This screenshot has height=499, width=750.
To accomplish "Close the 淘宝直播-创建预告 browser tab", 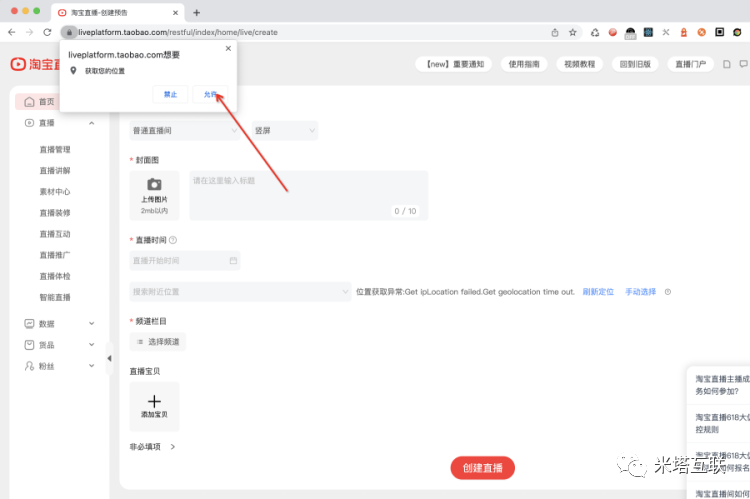I will tap(175, 13).
